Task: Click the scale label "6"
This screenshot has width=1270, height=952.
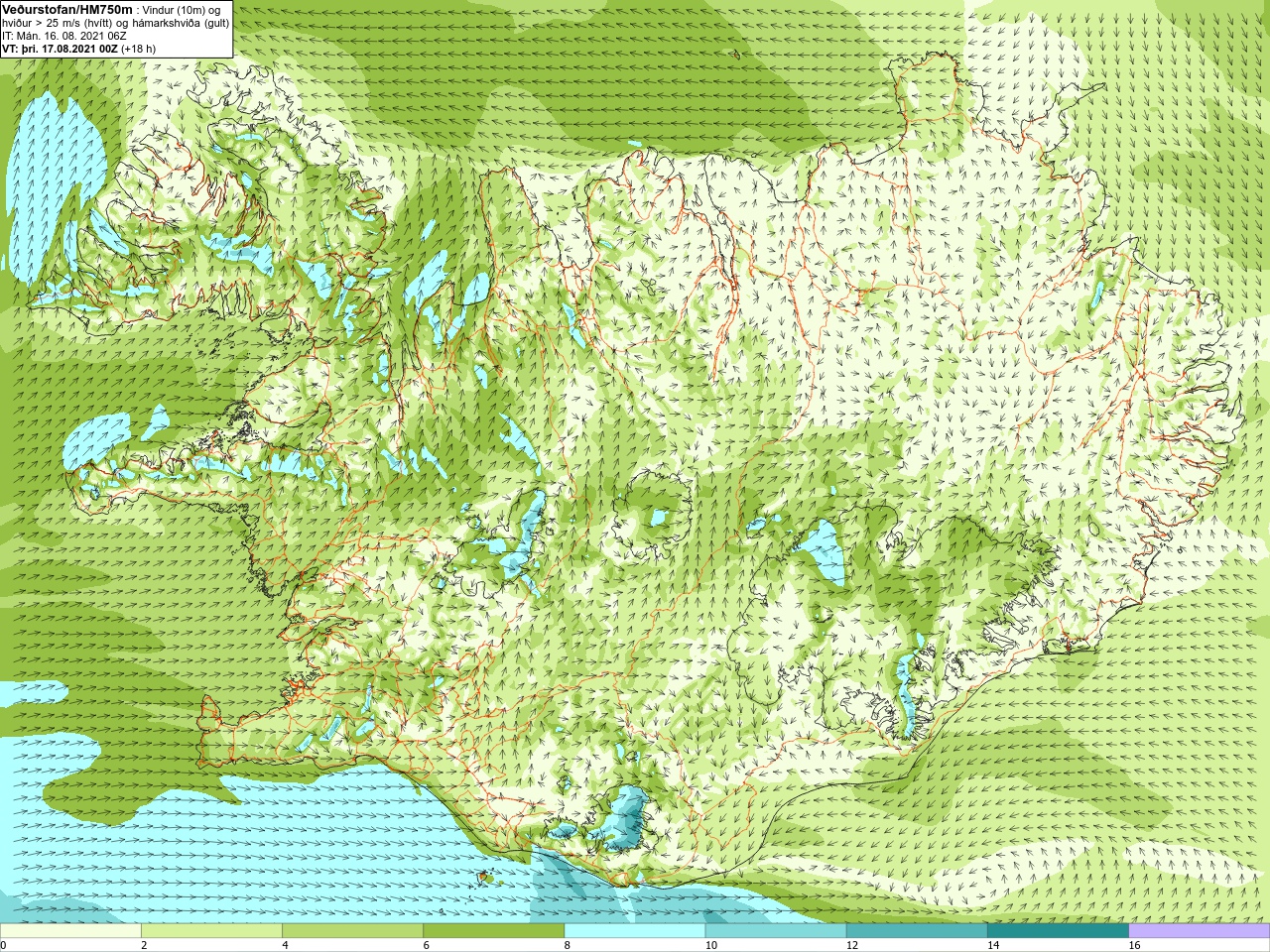Action: click(427, 945)
